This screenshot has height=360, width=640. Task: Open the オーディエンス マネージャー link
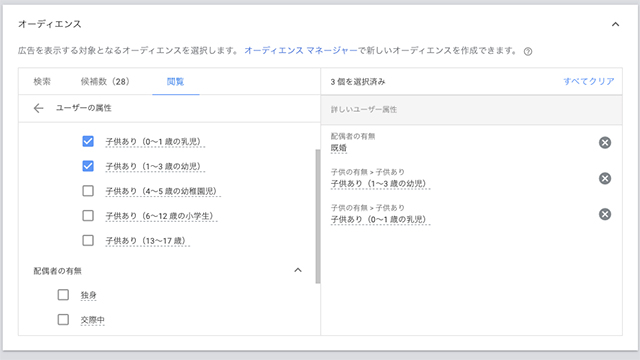coord(301,51)
